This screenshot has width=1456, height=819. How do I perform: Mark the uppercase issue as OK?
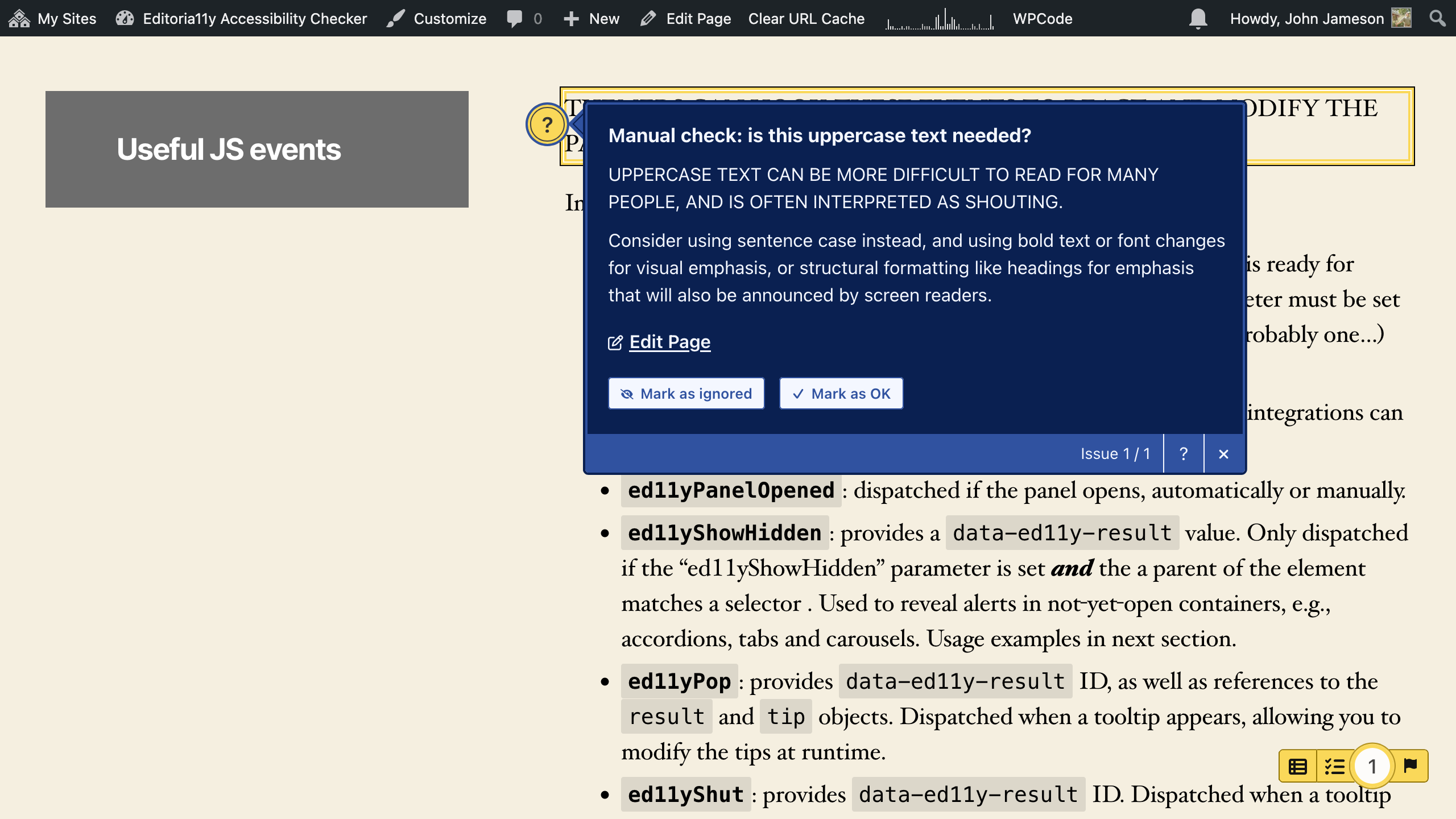click(x=841, y=394)
